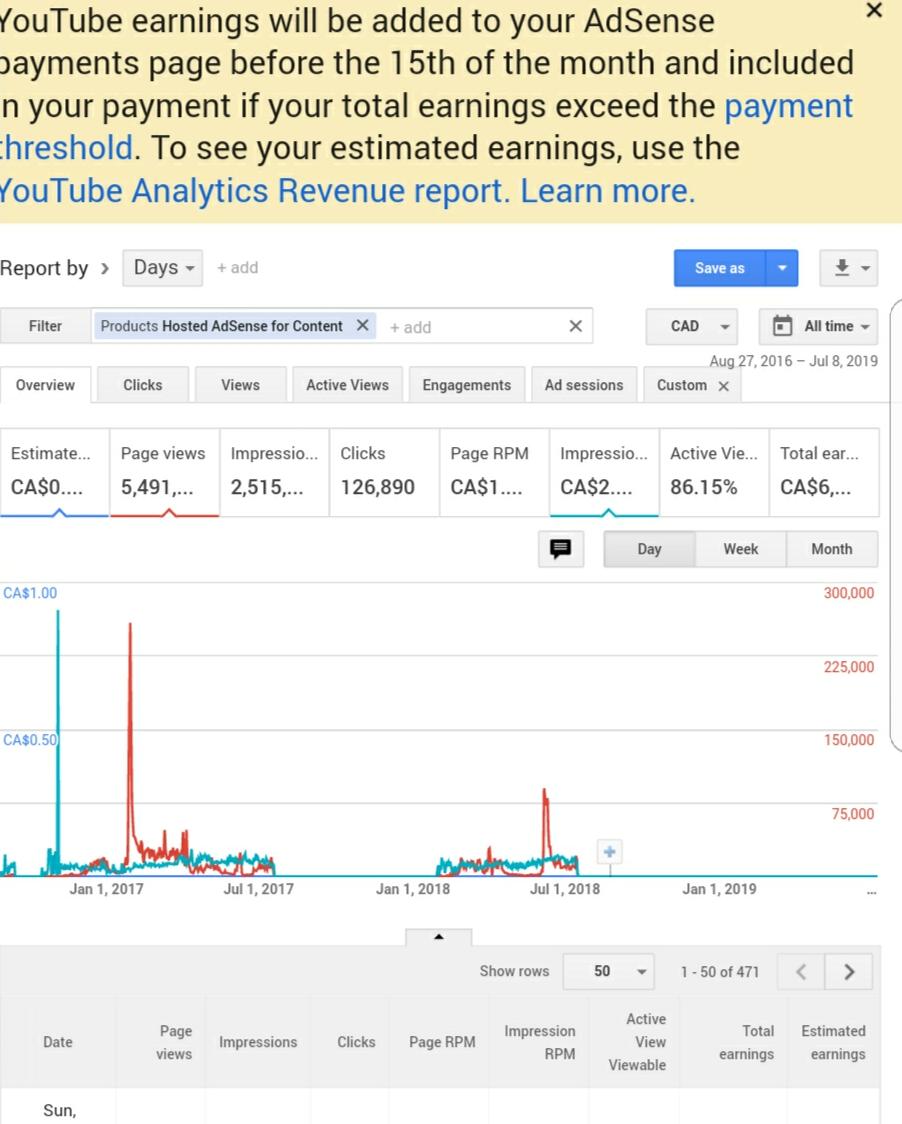The height and width of the screenshot is (1124, 902).
Task: Sort table by Date column
Action: 58,1042
